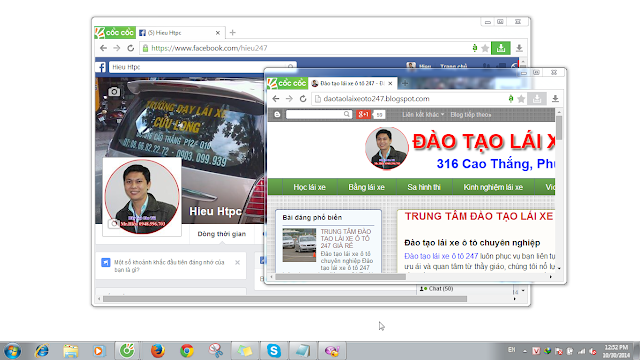Click the Facebook address bar URL

click(209, 48)
